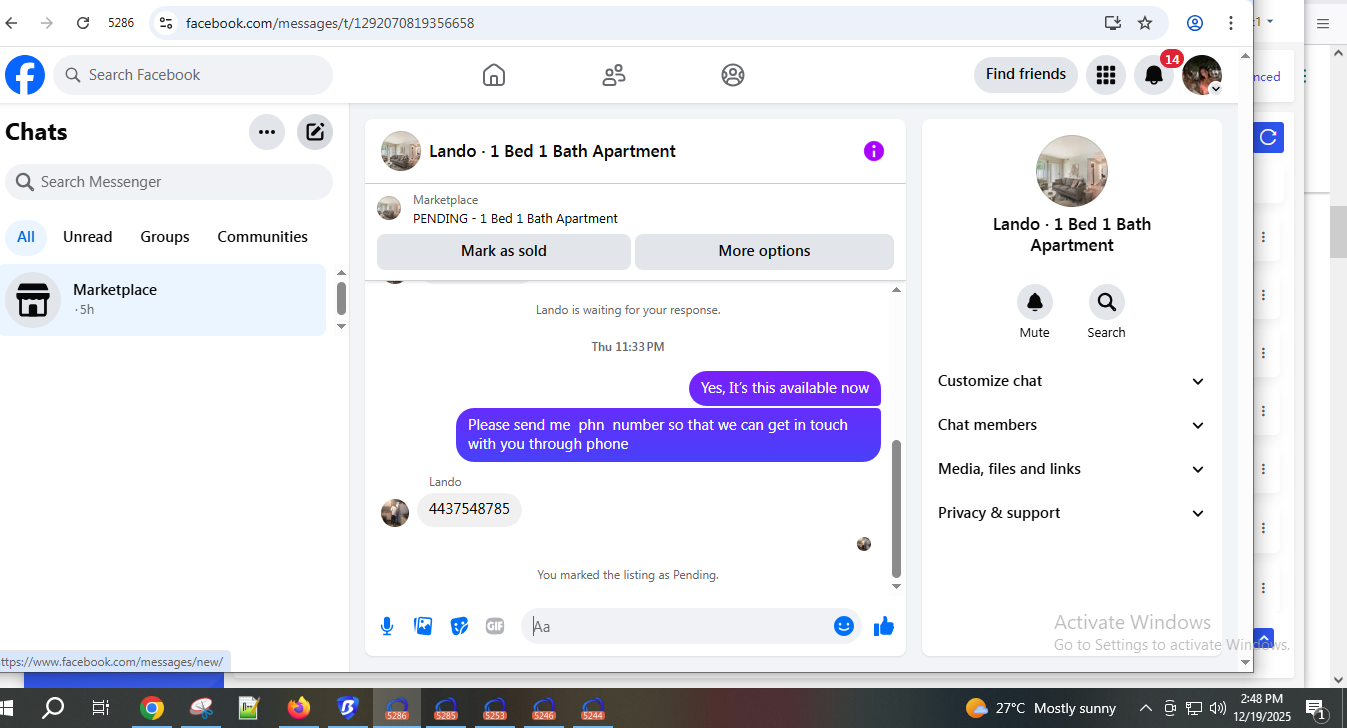
Task: Open the emoji picker in message box
Action: click(x=844, y=626)
